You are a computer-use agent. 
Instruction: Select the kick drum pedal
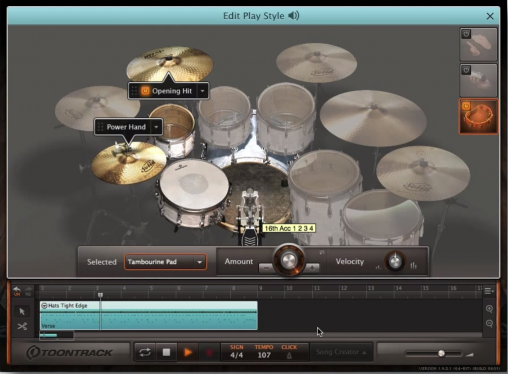(250, 218)
